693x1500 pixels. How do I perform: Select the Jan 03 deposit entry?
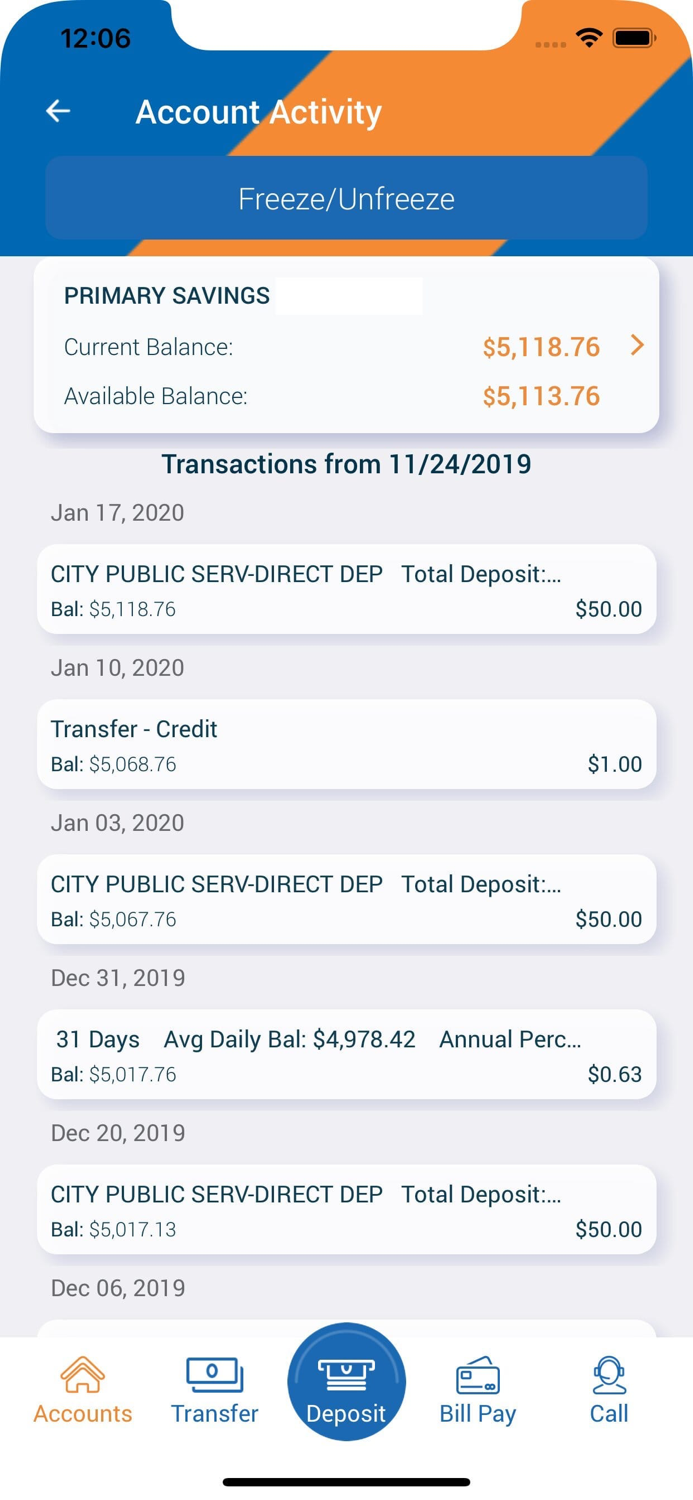(346, 899)
